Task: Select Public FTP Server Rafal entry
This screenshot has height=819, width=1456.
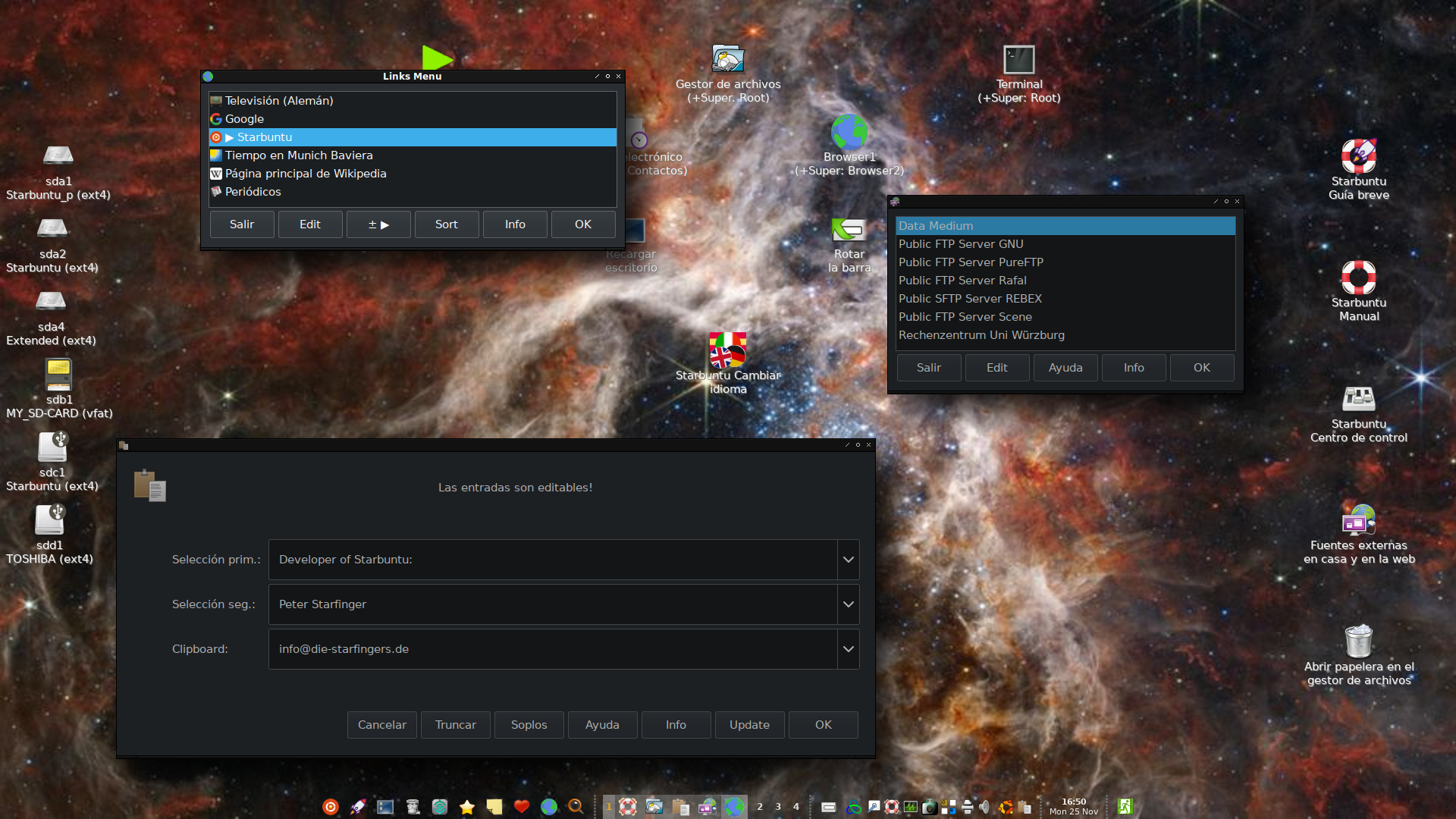Action: [1065, 281]
